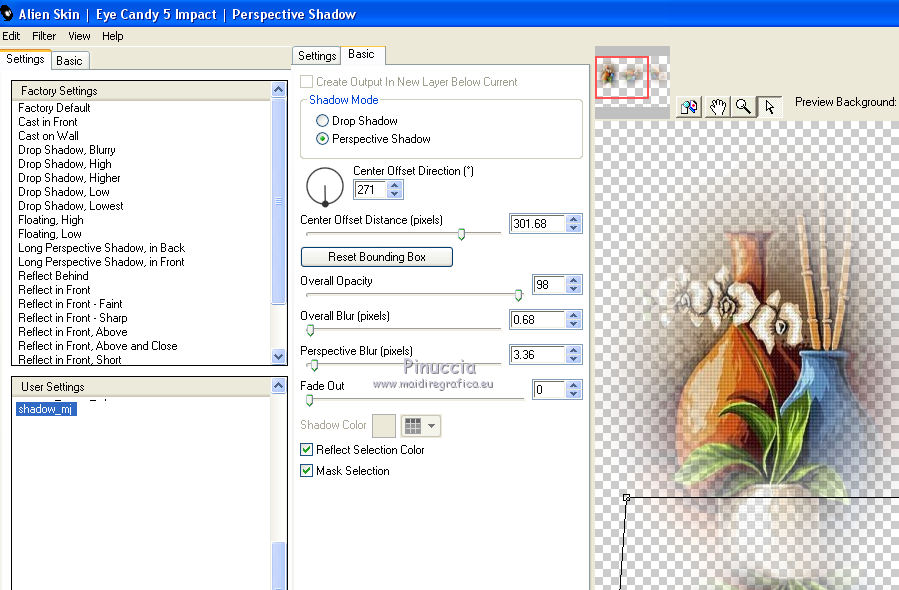Toggle Mask Selection checkbox
The height and width of the screenshot is (590, 899).
pos(307,471)
